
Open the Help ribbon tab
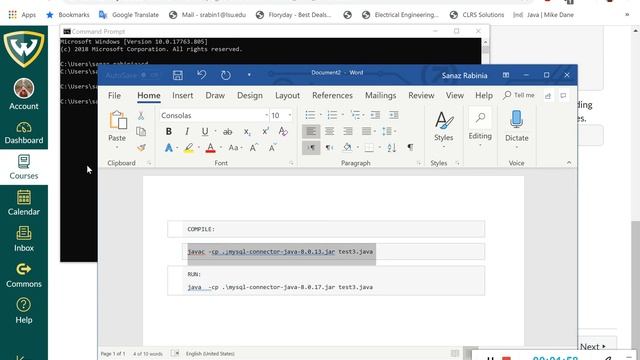pos(484,96)
